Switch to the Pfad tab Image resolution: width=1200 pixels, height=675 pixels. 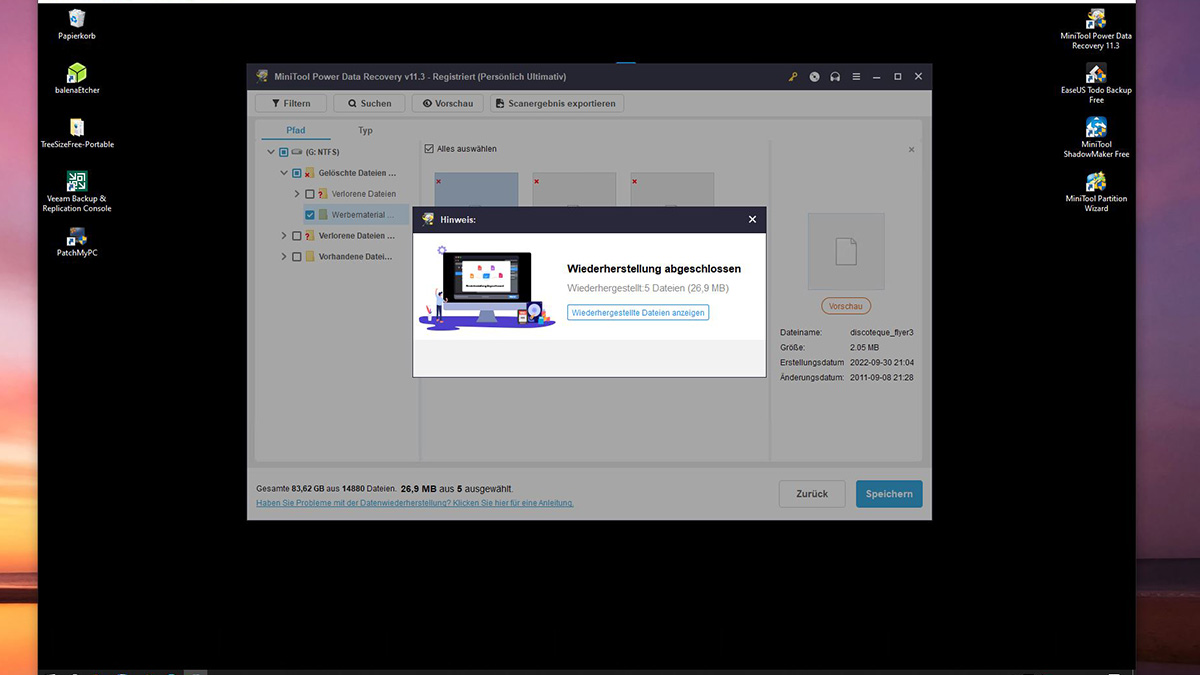tap(296, 130)
